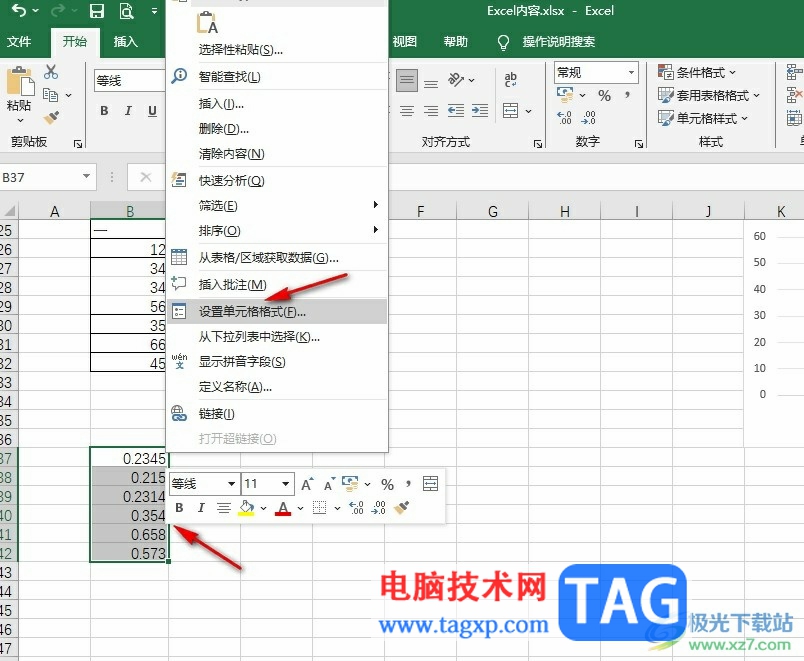Screen dimensions: 804x661
Task: Select column G header
Action: pos(493,211)
